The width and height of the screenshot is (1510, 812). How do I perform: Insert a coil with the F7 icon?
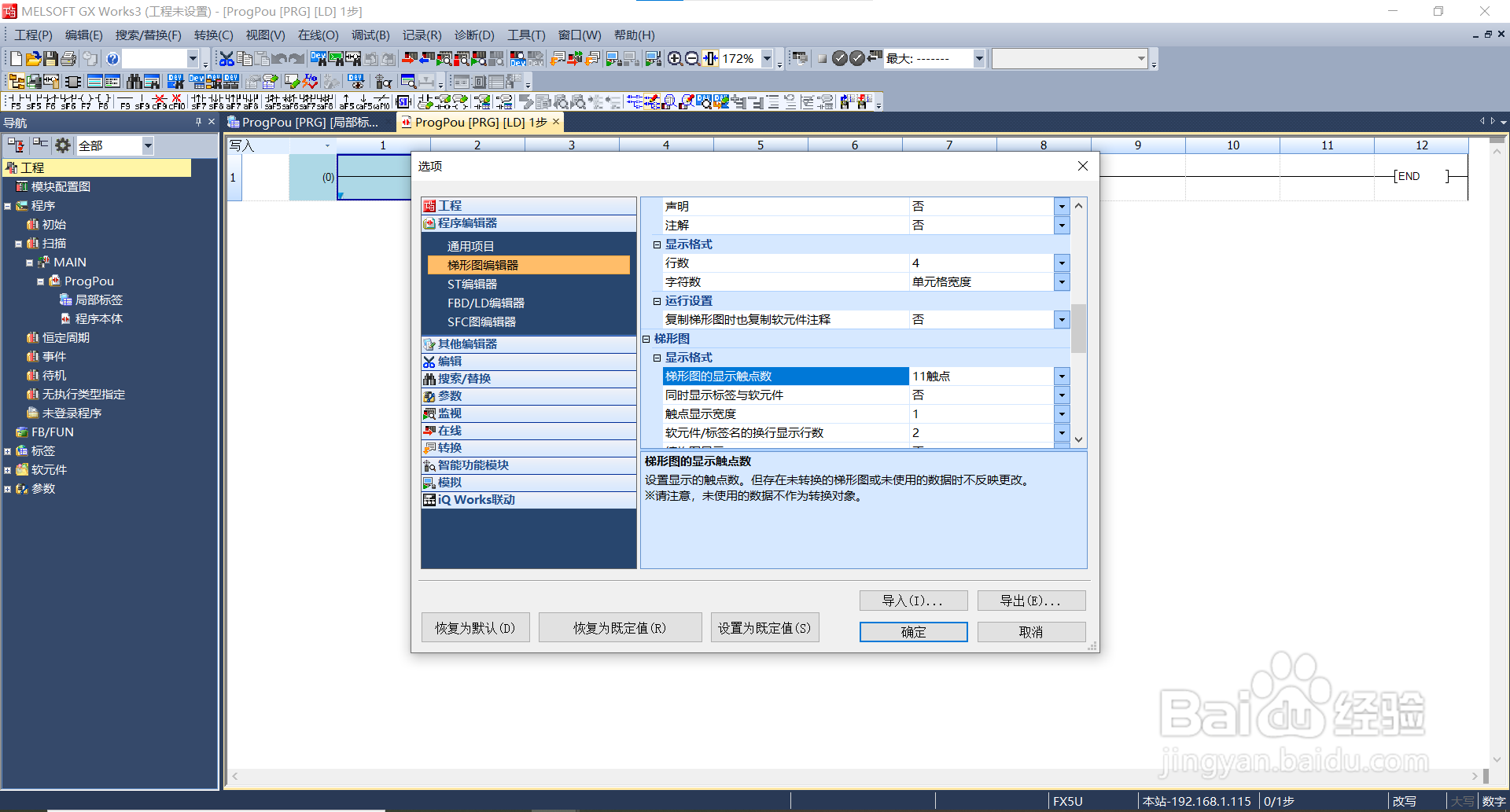85,102
